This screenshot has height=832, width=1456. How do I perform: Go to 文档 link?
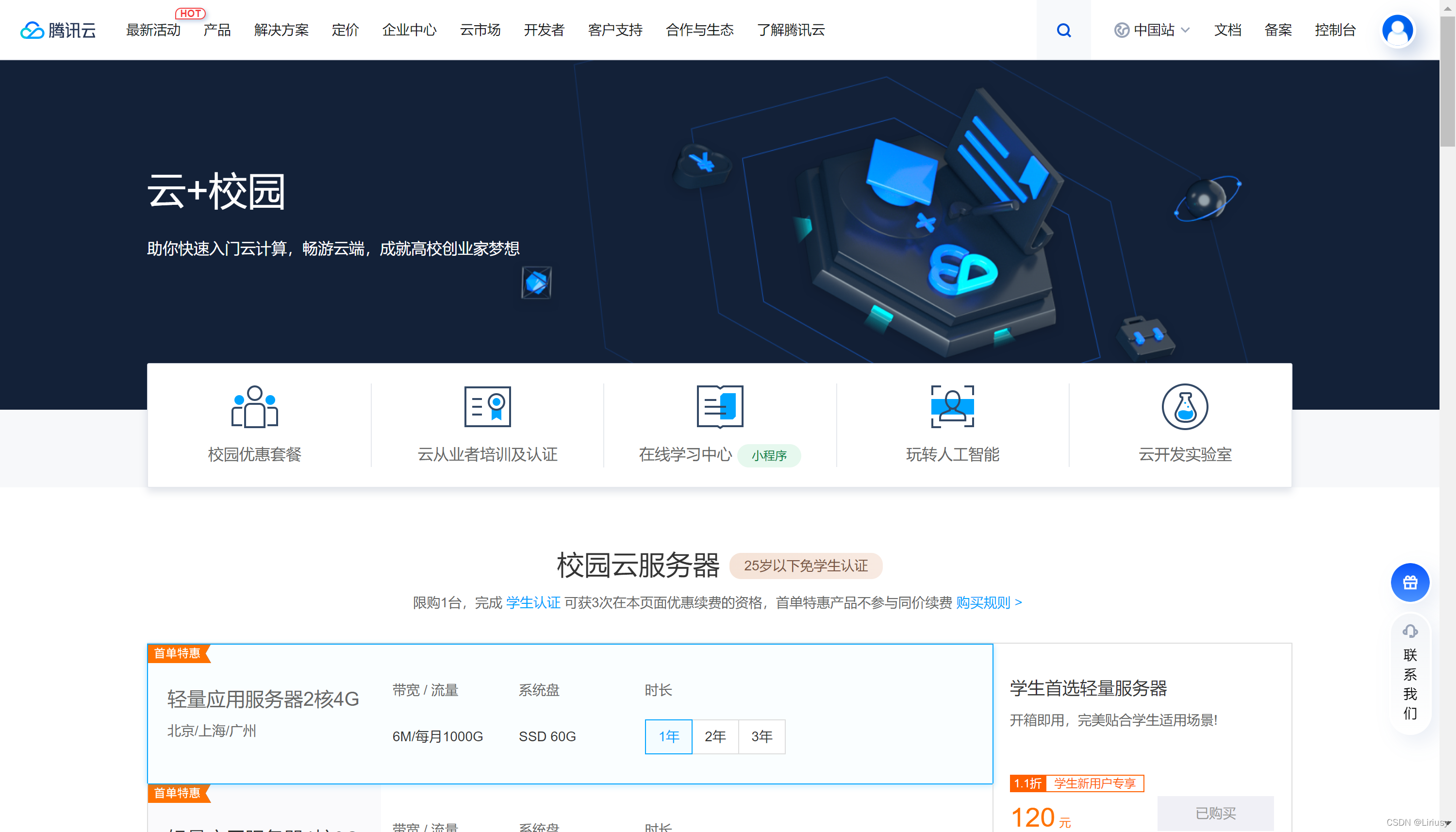[1227, 30]
